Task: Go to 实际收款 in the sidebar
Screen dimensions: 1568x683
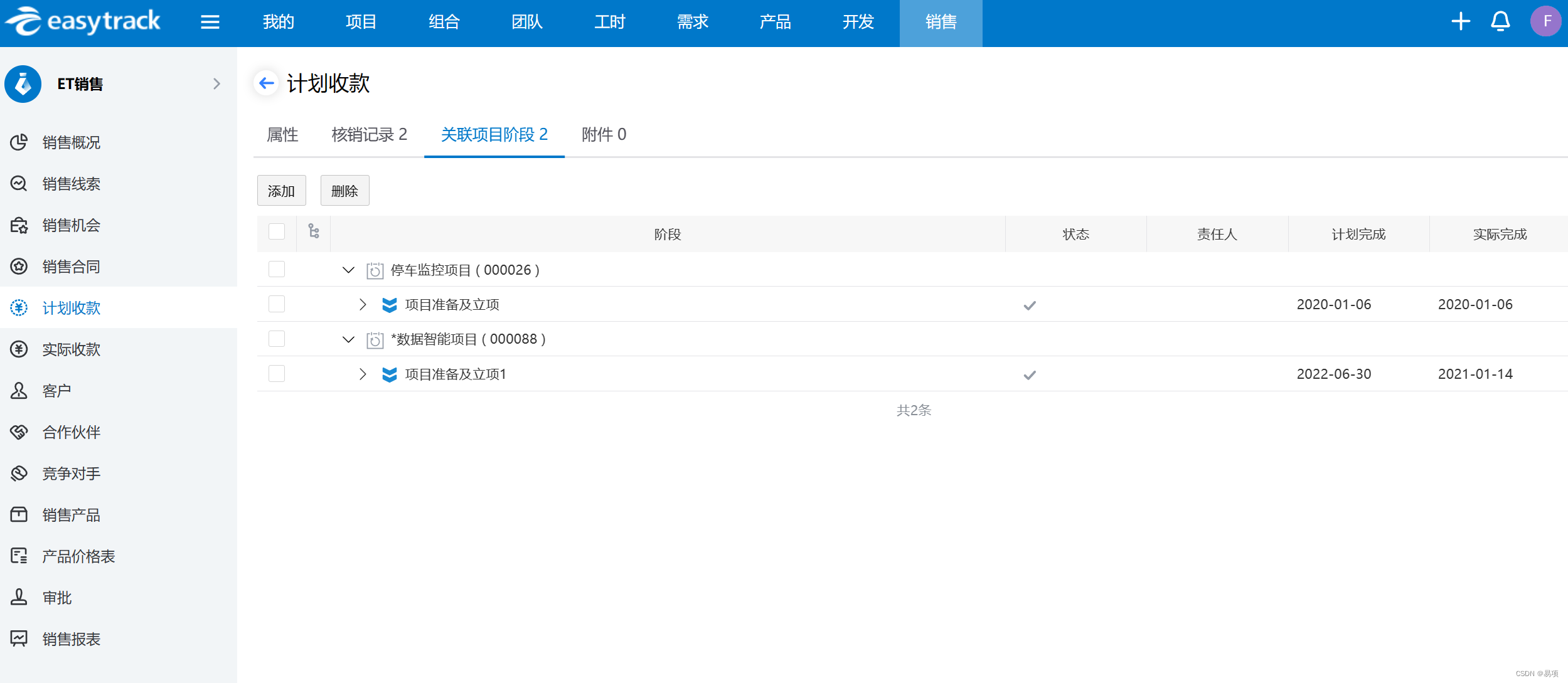Action: (x=71, y=349)
